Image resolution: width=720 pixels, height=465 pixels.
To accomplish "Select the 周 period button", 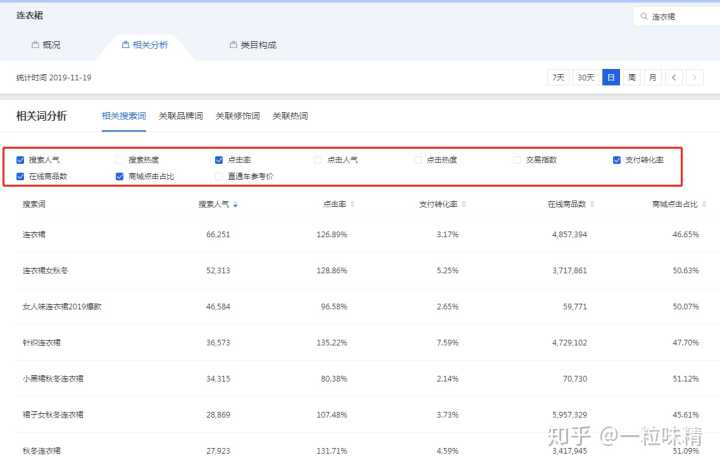I will (x=632, y=77).
